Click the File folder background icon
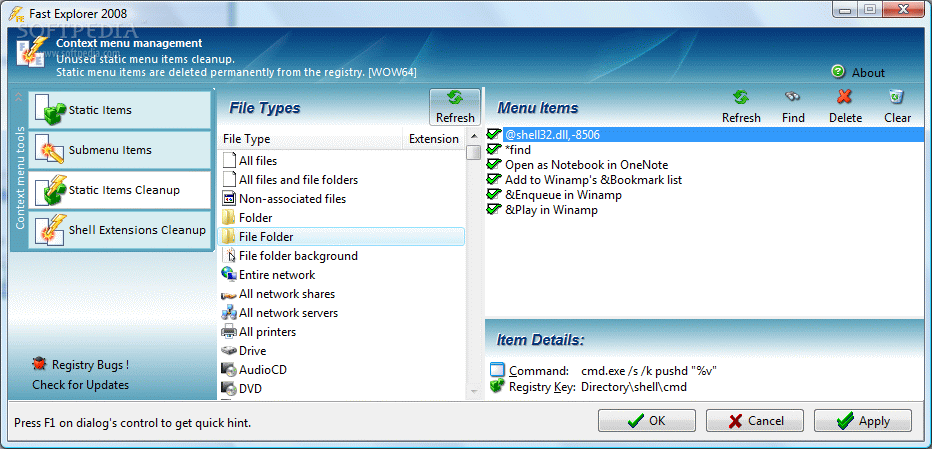The image size is (932, 449). coord(229,256)
